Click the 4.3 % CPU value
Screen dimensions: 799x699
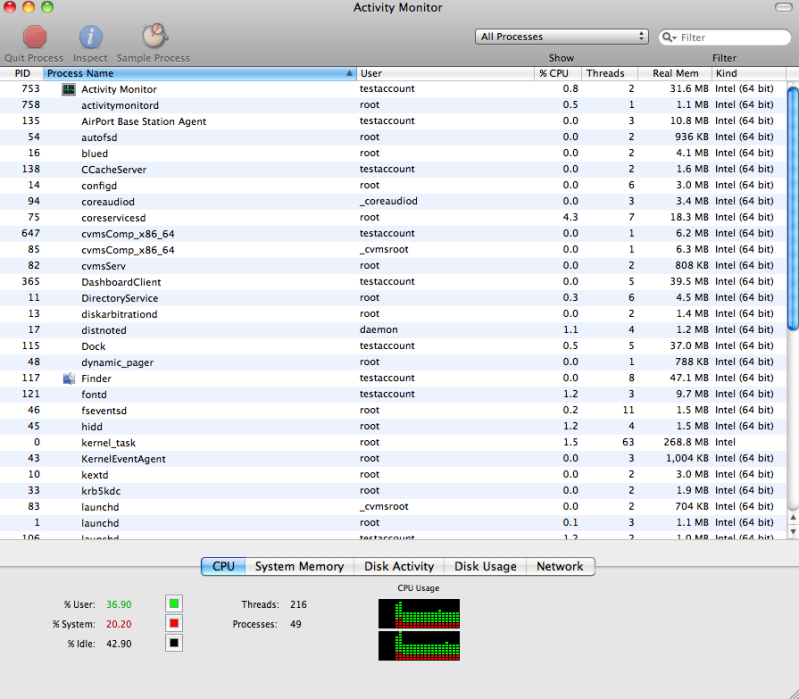coord(570,217)
